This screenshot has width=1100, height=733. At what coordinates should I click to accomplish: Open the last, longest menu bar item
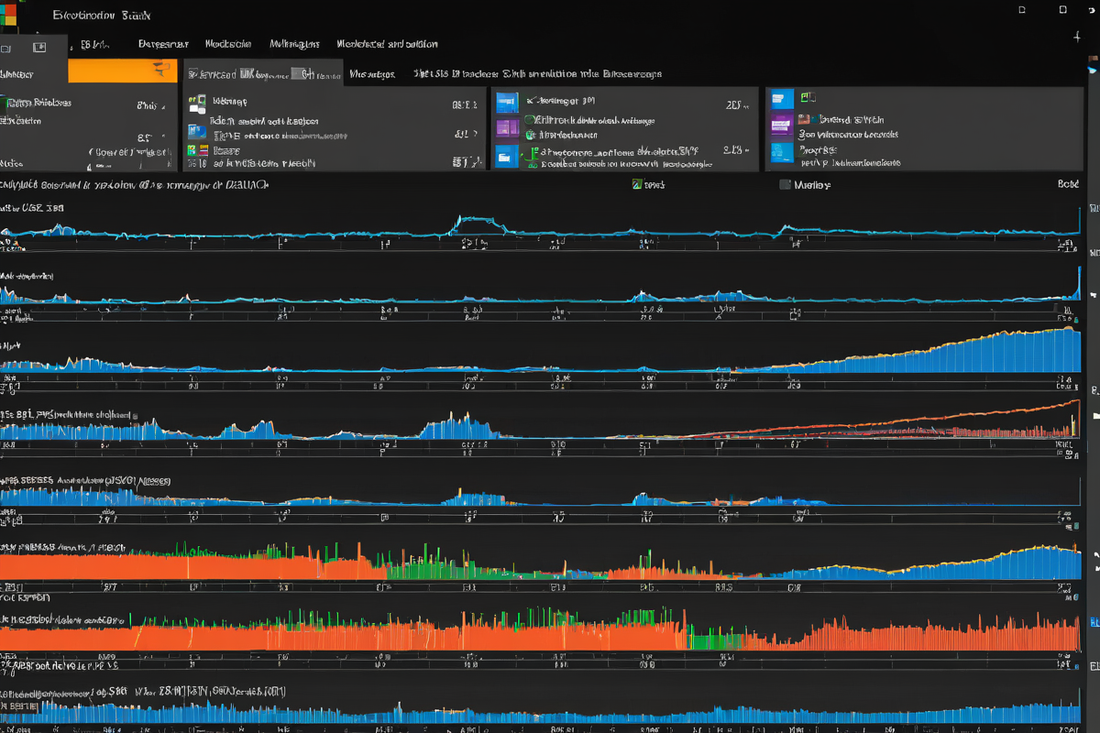coord(387,43)
